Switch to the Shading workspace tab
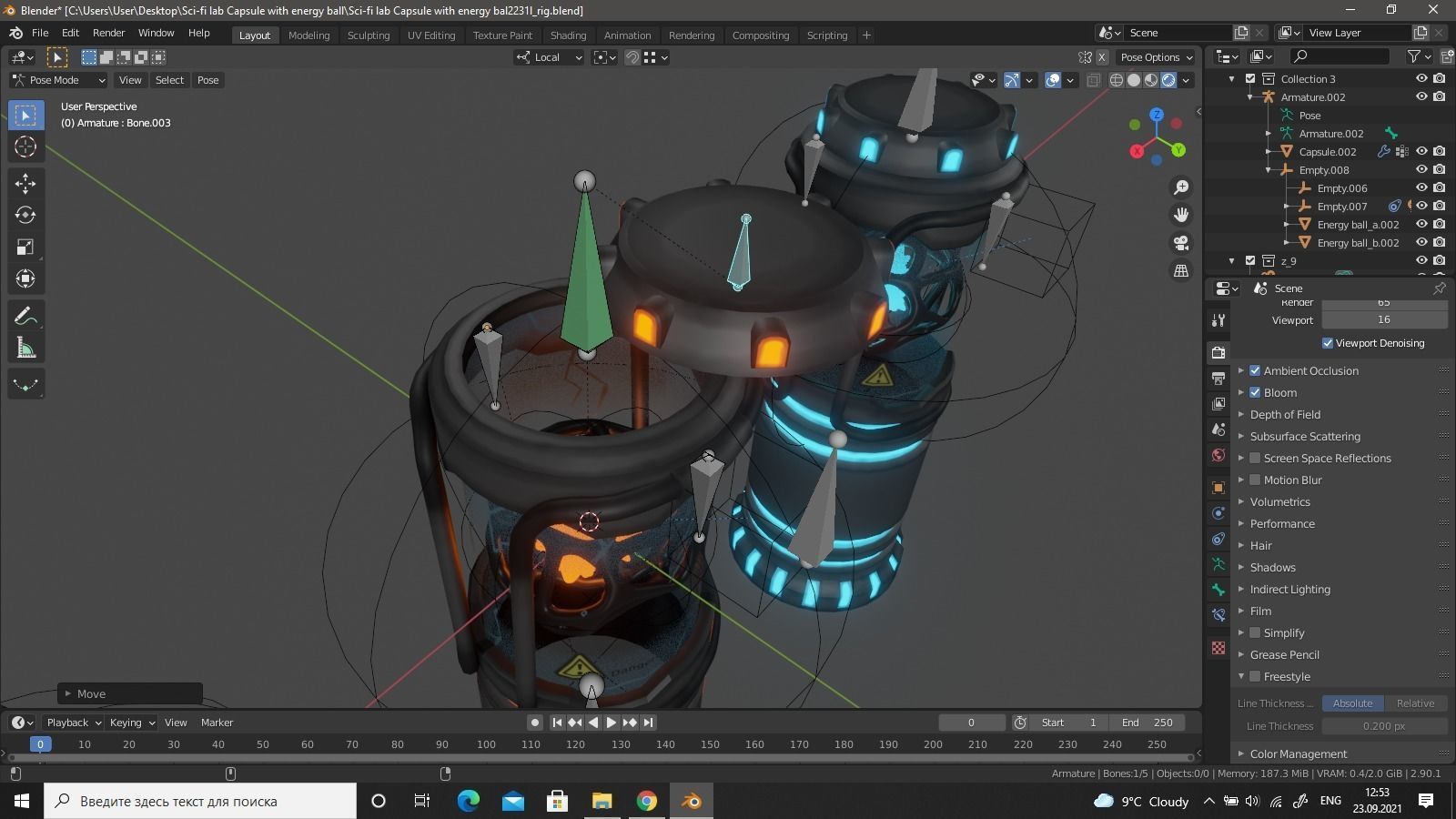1456x819 pixels. [x=568, y=35]
